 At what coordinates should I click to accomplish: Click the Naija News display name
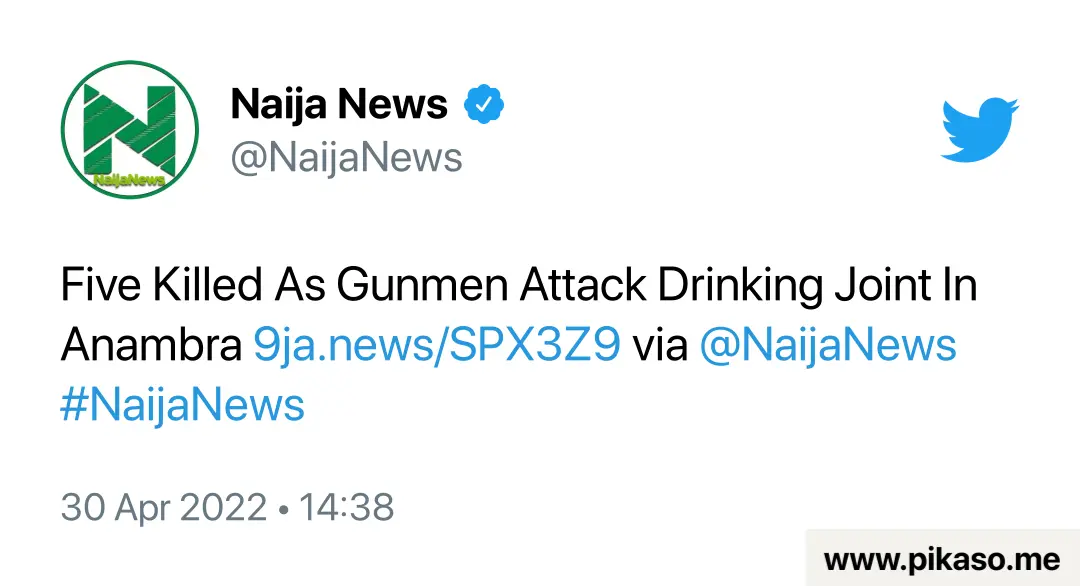tap(339, 104)
